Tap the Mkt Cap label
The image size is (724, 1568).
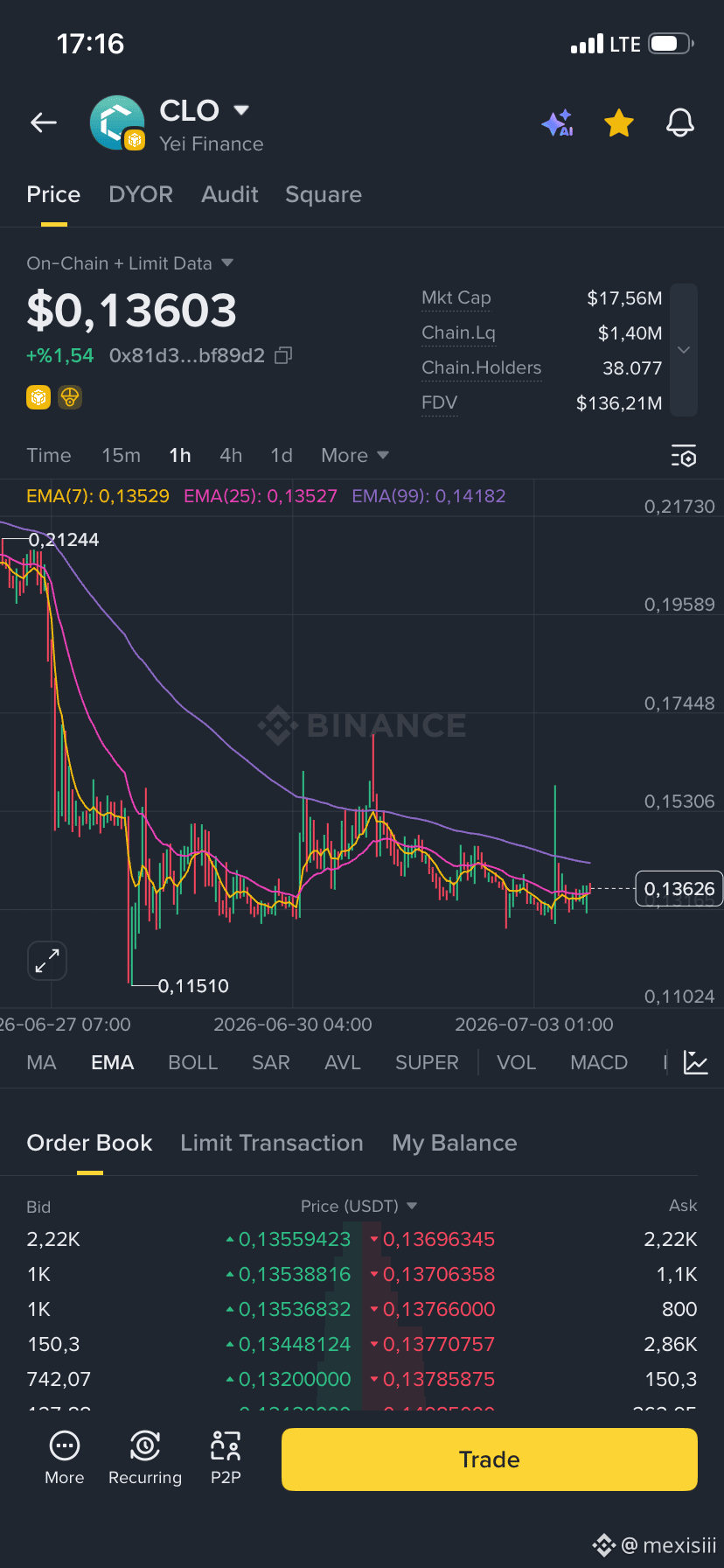(x=456, y=298)
